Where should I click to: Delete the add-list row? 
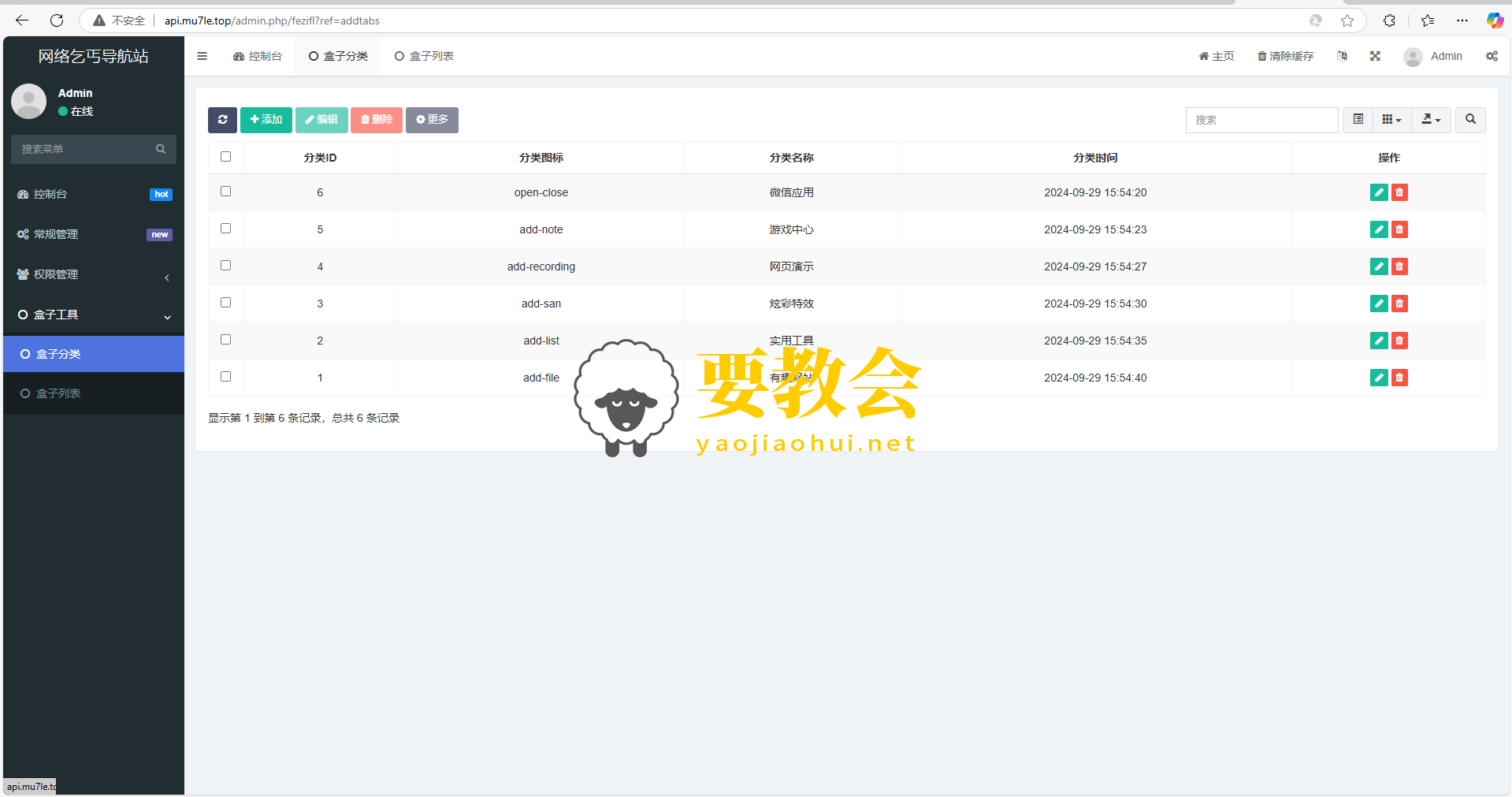pyautogui.click(x=1399, y=341)
